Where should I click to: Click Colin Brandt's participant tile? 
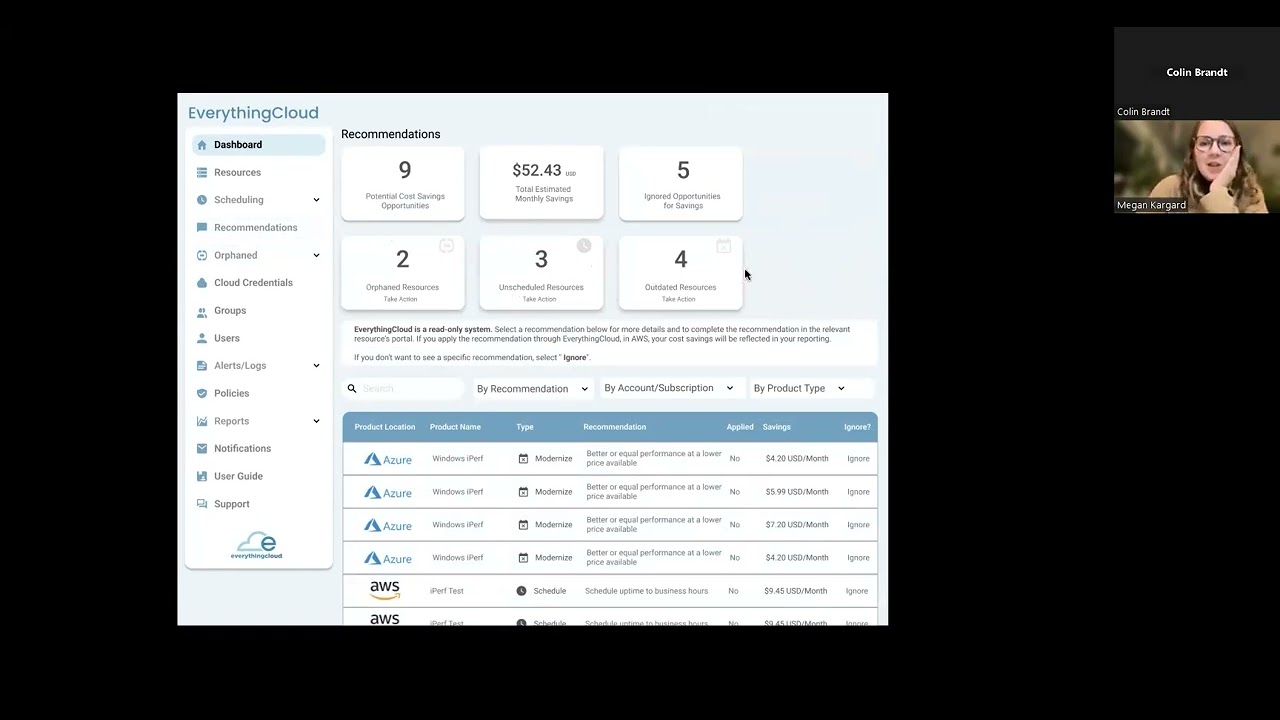click(x=1197, y=73)
